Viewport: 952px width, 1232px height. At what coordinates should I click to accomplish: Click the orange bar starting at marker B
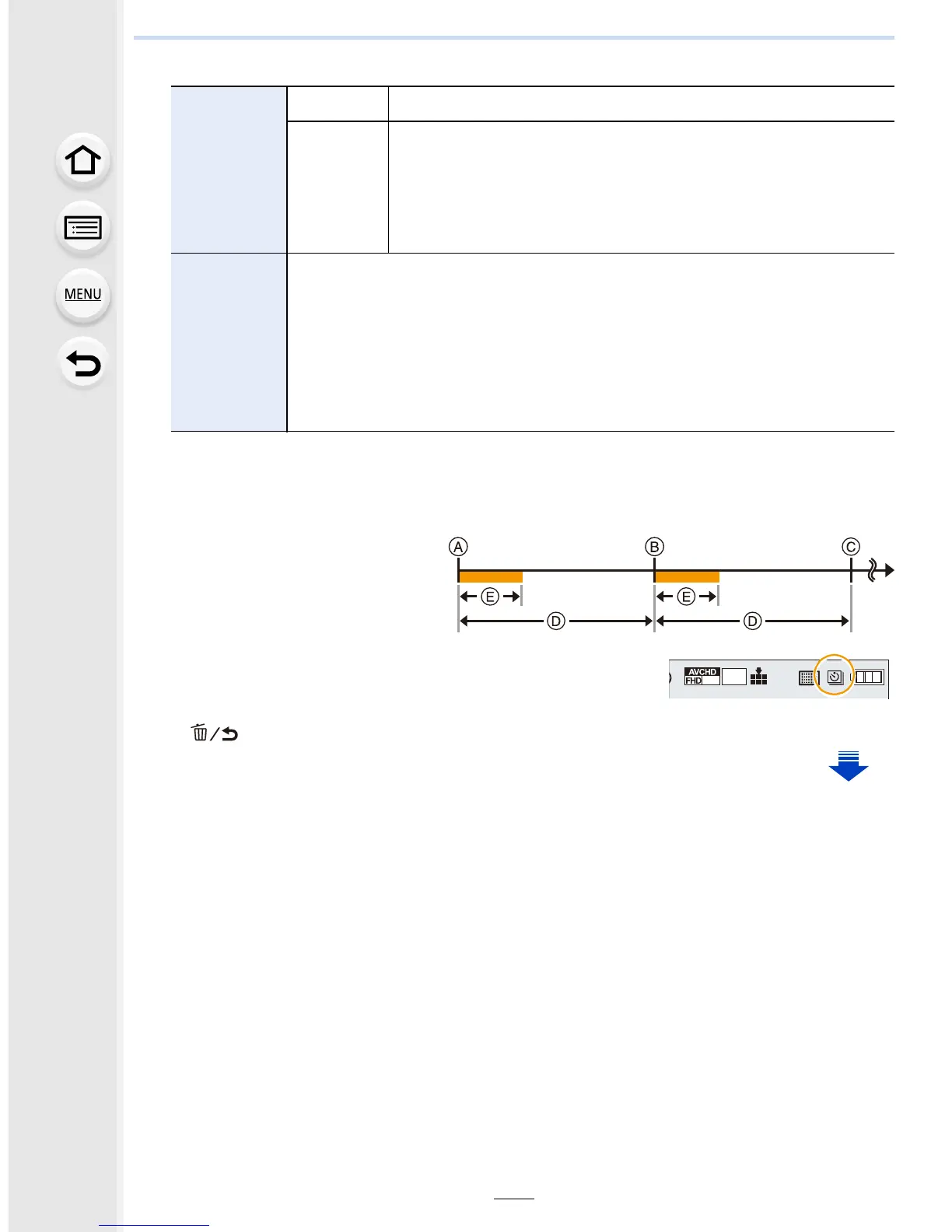(x=687, y=576)
